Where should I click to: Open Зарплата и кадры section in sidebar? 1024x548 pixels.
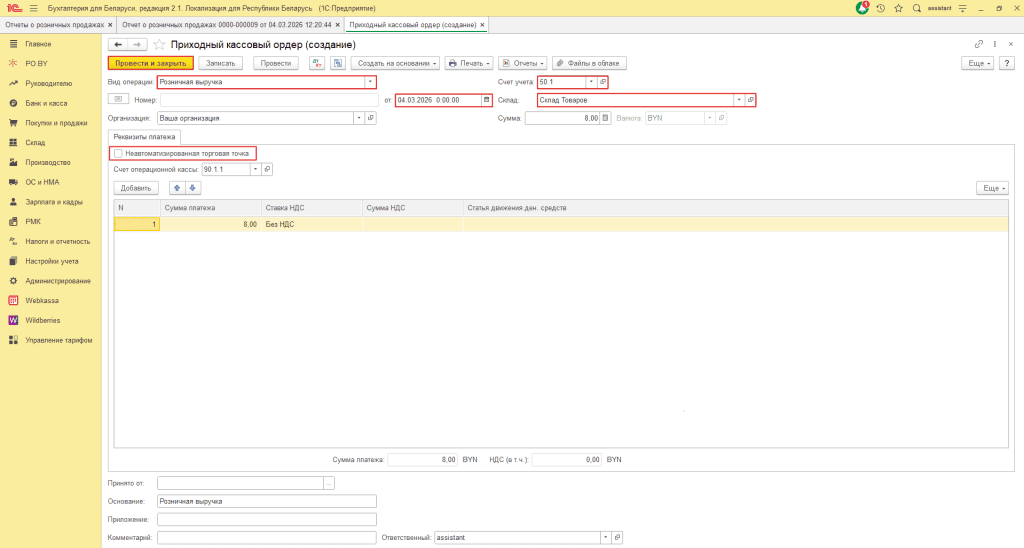coord(54,202)
